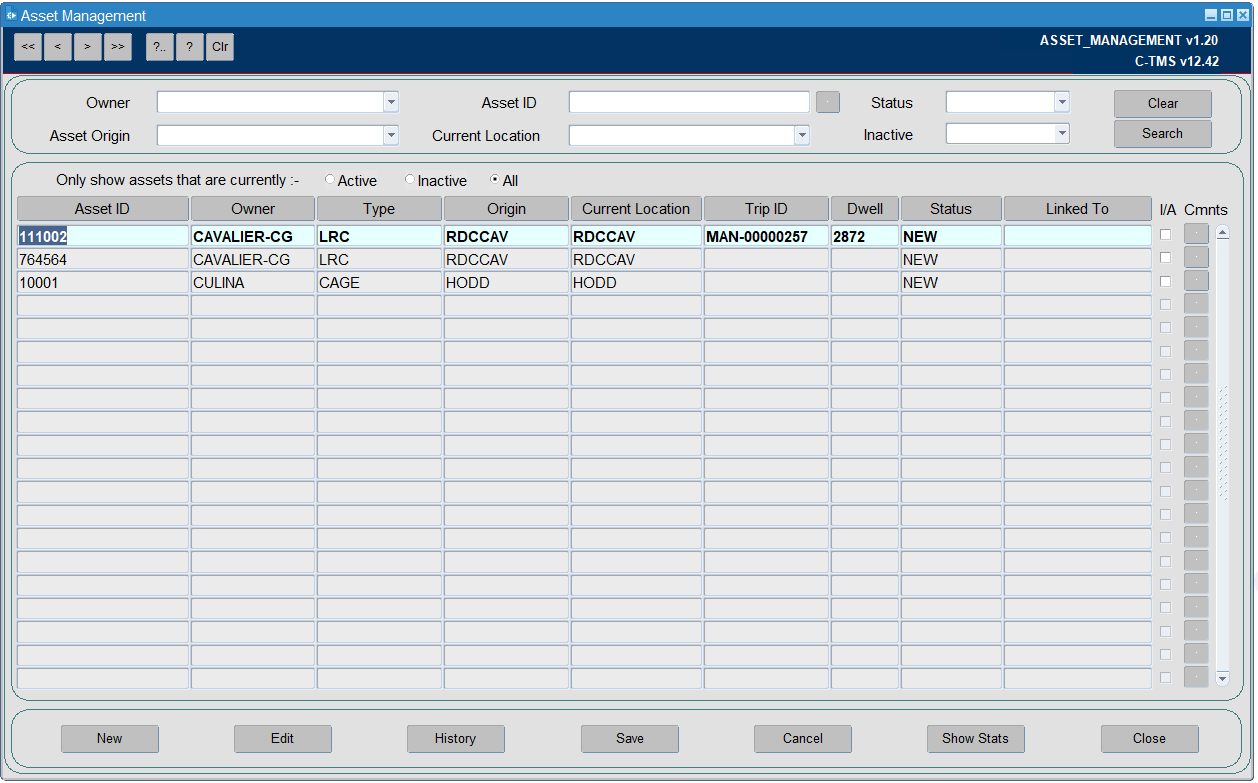Sort by the Asset ID column header
This screenshot has height=783, width=1258.
click(102, 209)
